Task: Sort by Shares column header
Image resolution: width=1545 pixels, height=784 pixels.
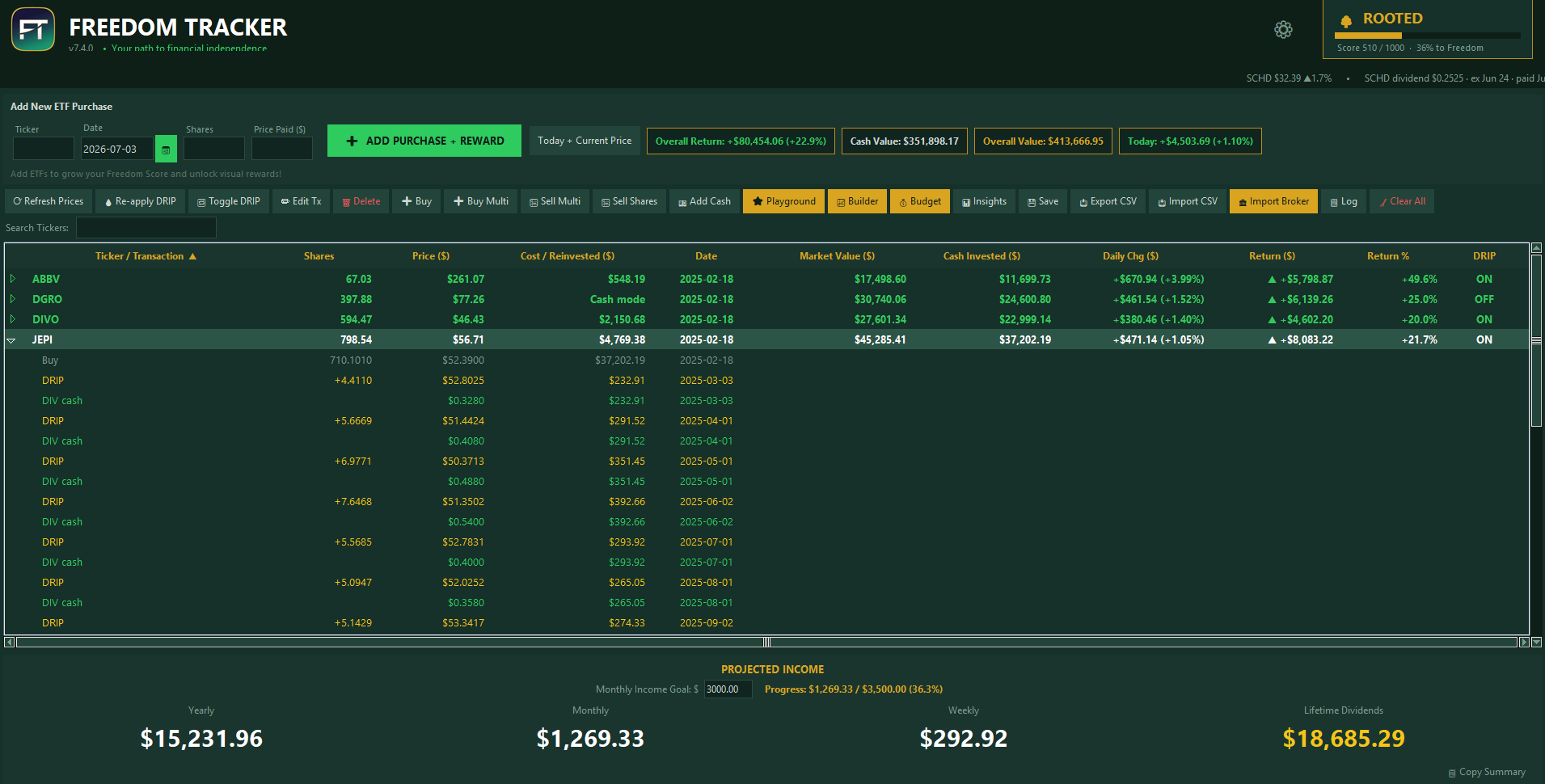Action: tap(319, 256)
